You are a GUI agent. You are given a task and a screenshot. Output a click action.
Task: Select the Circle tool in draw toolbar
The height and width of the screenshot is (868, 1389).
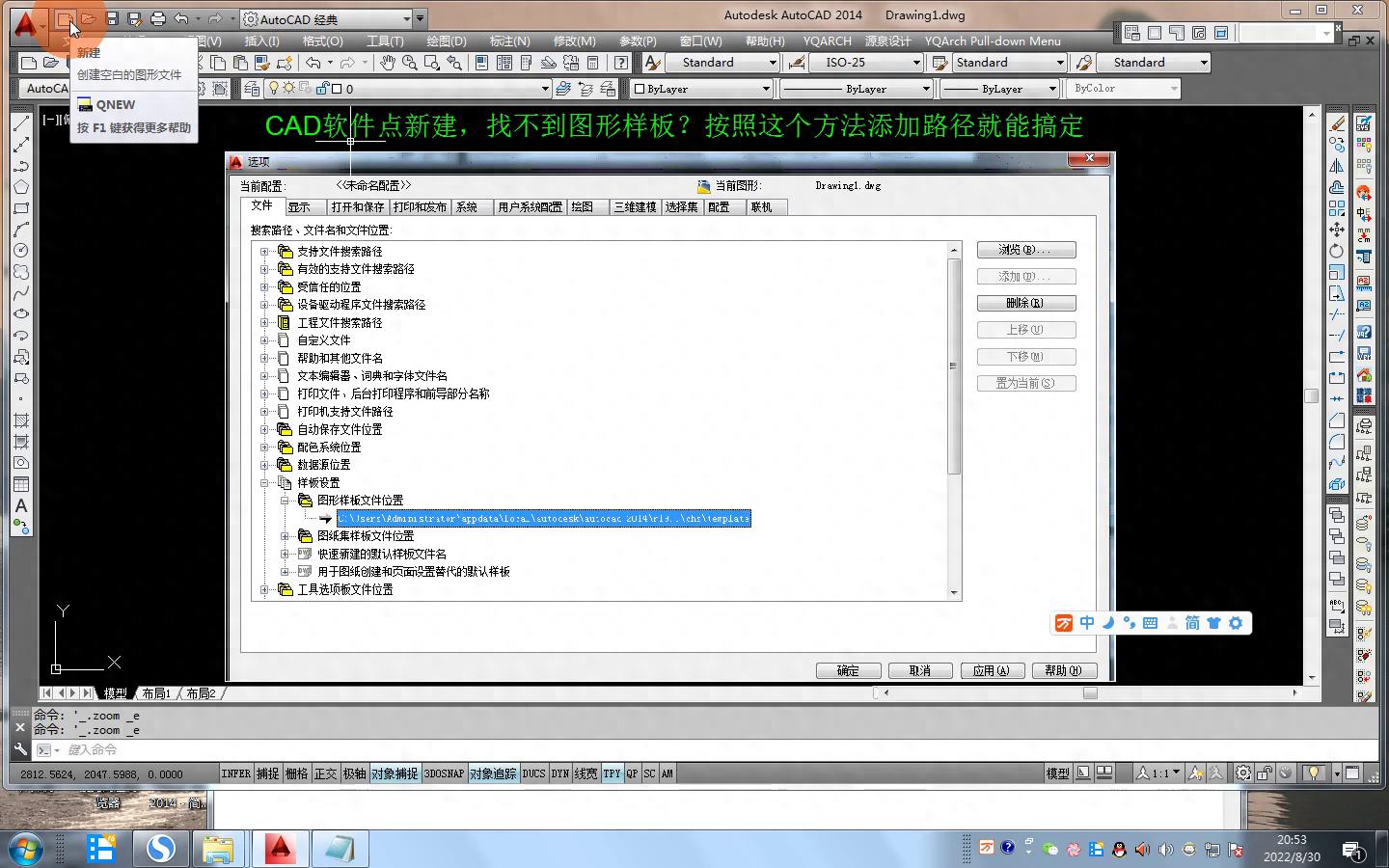click(20, 251)
